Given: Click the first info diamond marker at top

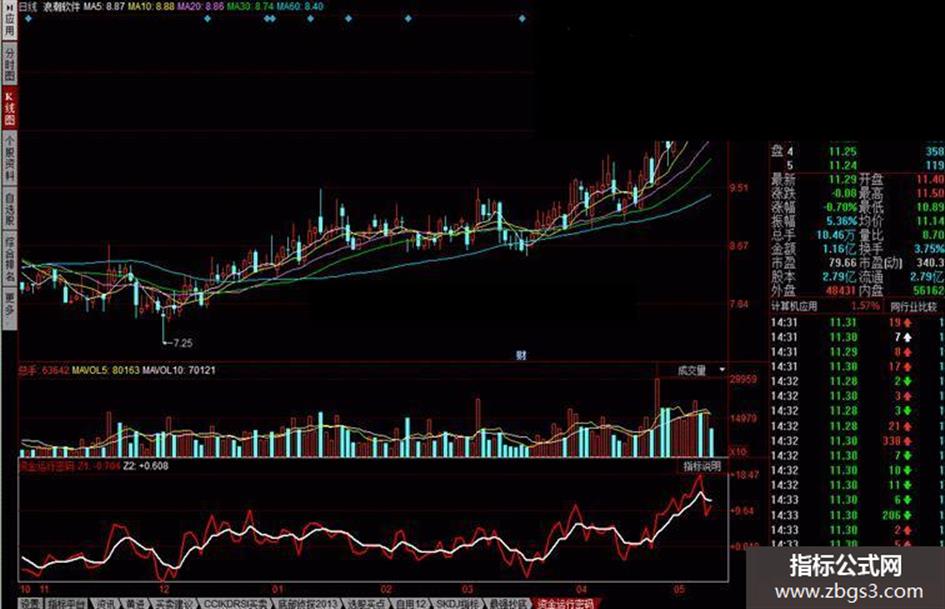Looking at the screenshot, I should click(29, 19).
